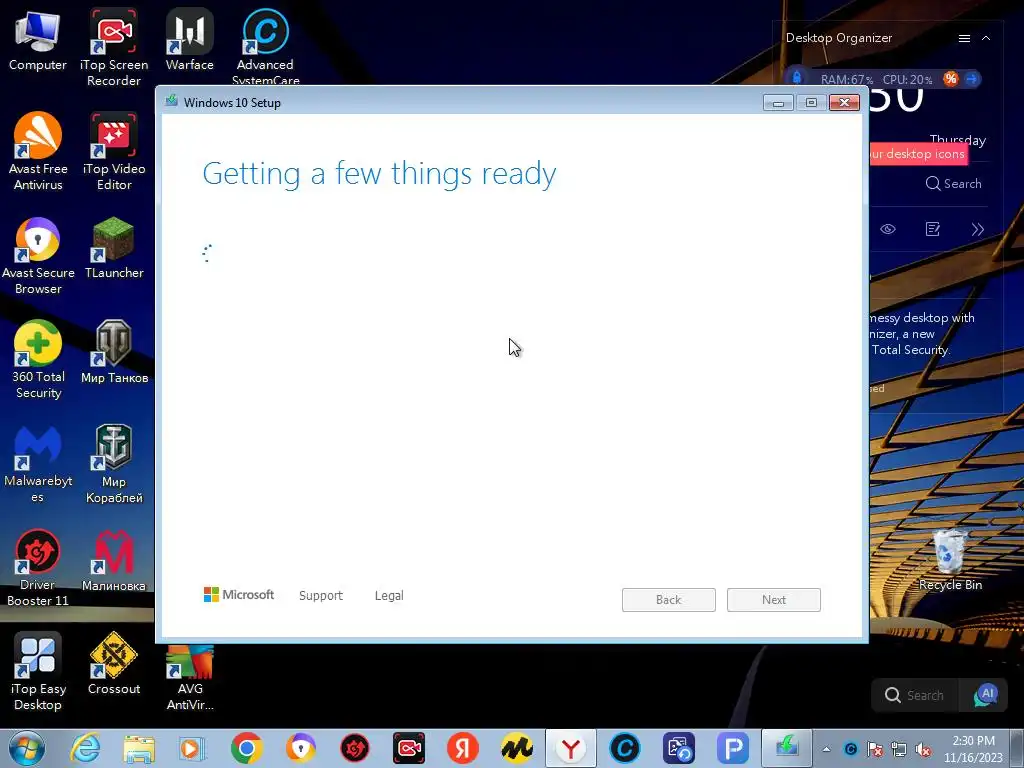Open Action Center flag tray icon

(x=874, y=749)
